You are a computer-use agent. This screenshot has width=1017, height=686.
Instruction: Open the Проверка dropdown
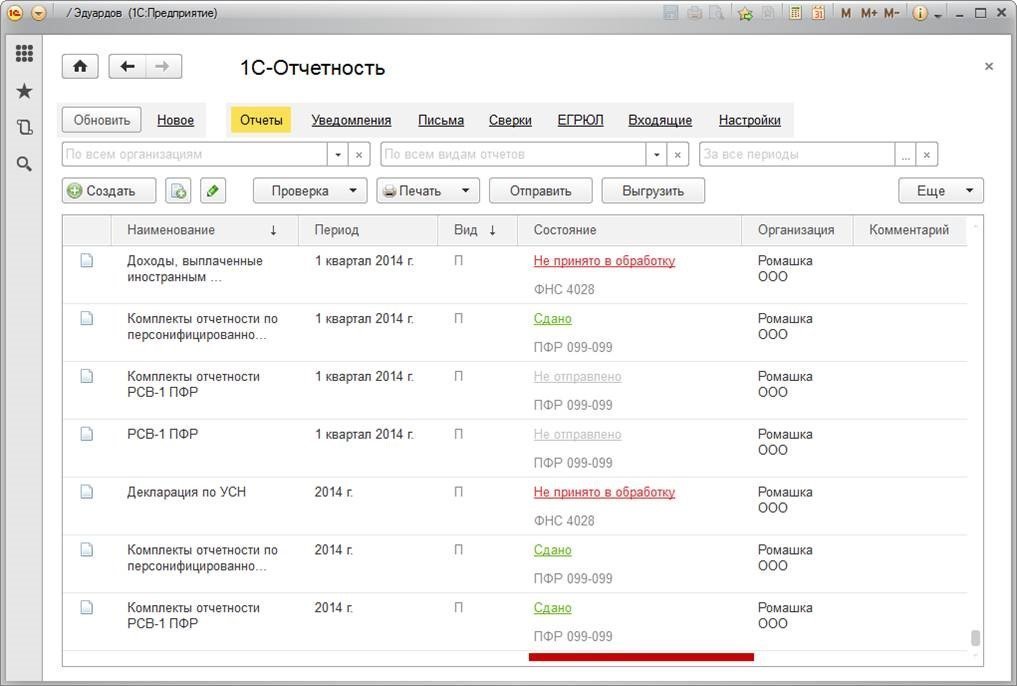310,191
